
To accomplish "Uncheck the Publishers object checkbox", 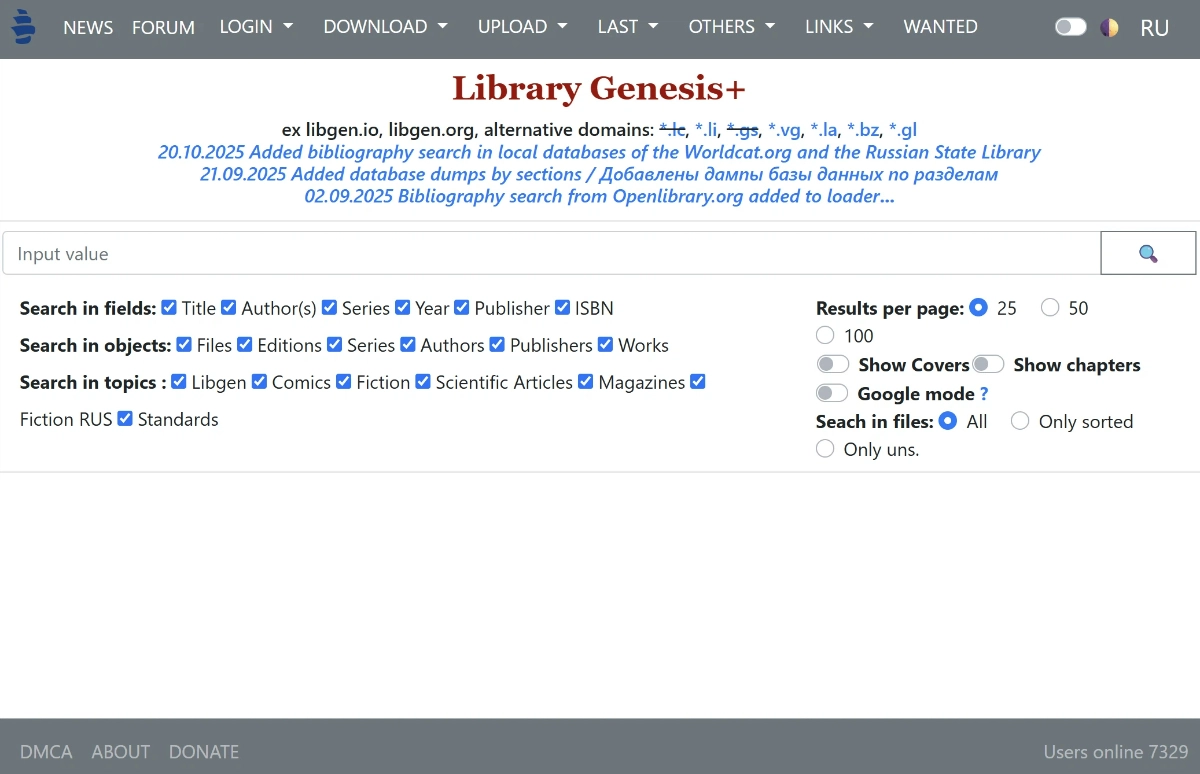I will [497, 345].
